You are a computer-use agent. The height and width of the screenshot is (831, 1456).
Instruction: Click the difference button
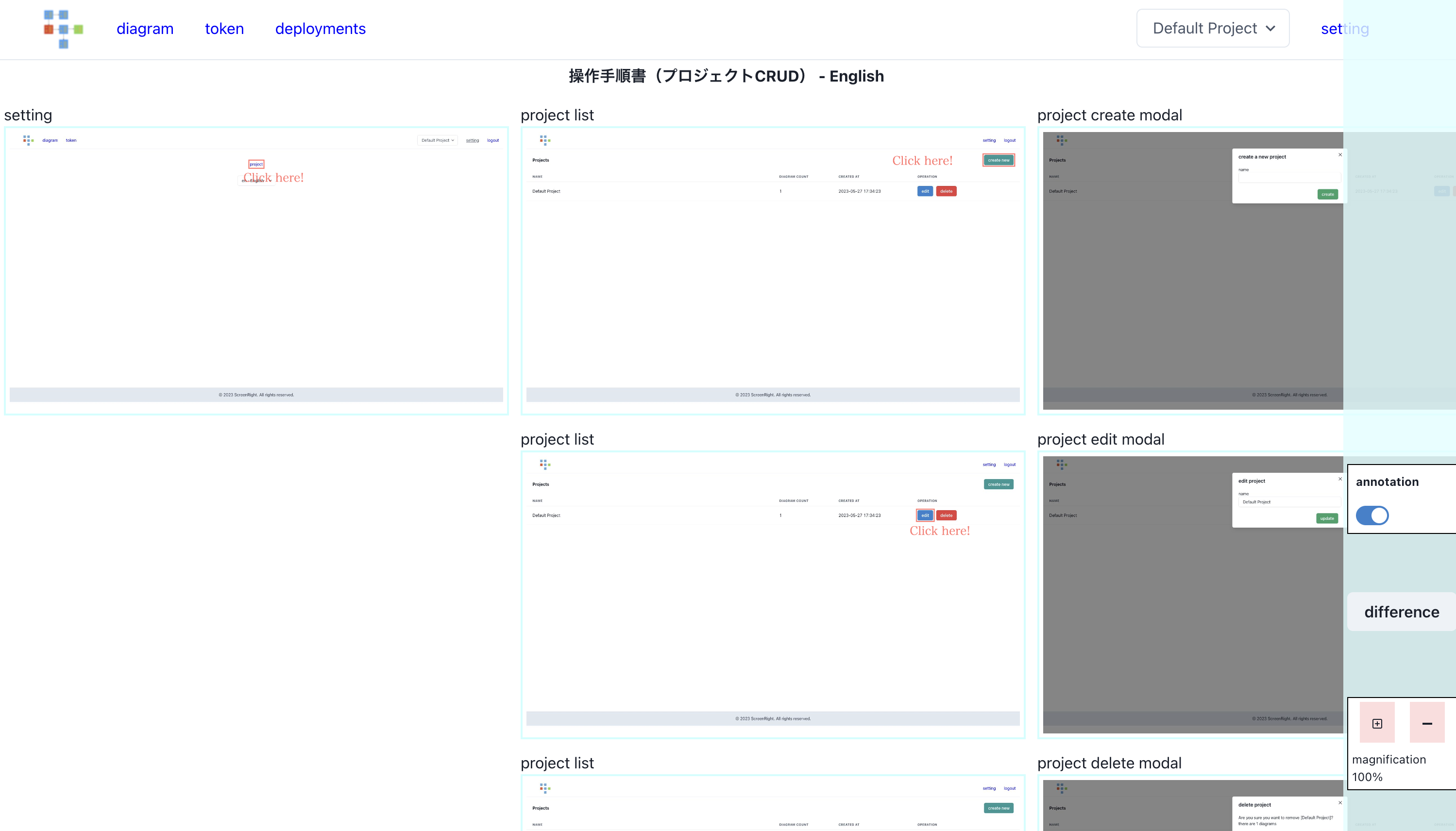[x=1402, y=612]
